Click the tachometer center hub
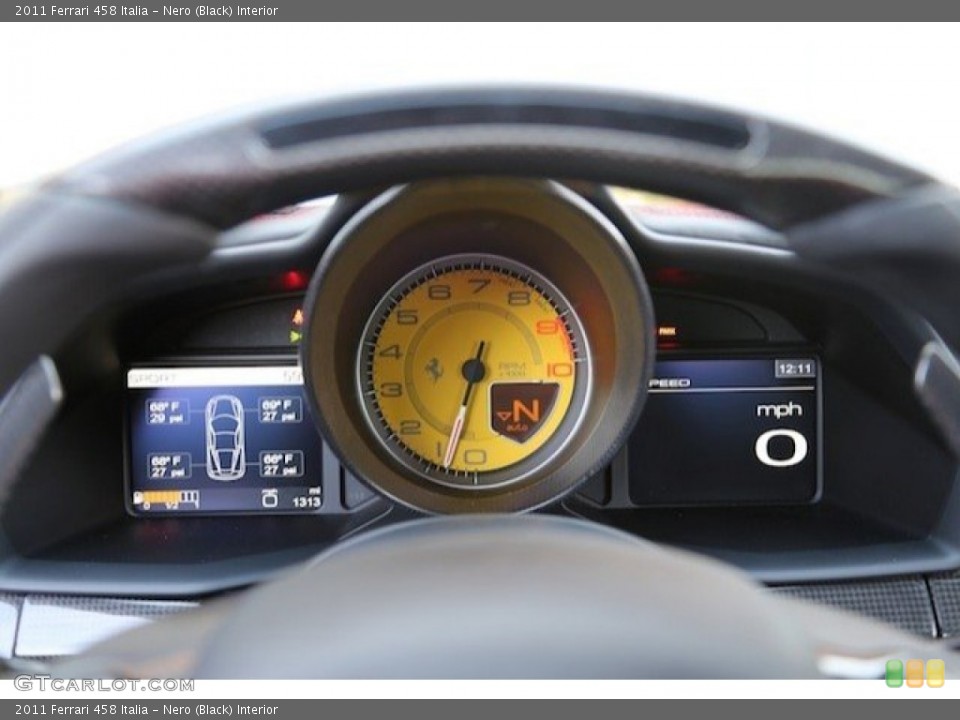This screenshot has height=720, width=960. point(473,370)
